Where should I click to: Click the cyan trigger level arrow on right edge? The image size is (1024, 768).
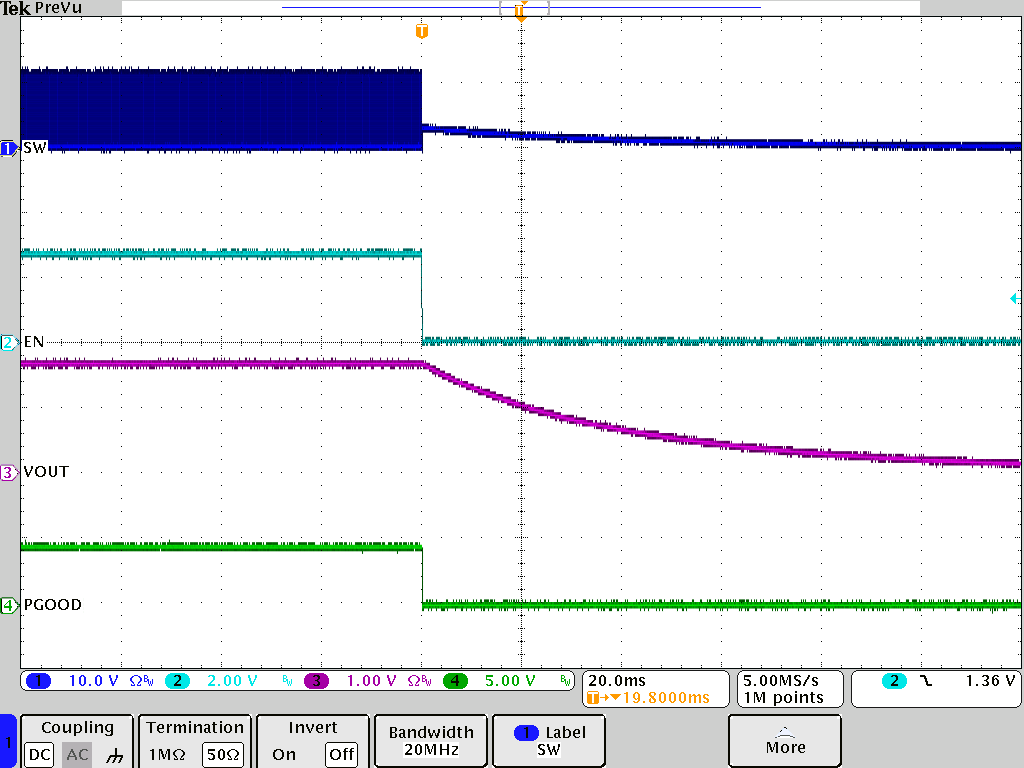pyautogui.click(x=1015, y=298)
